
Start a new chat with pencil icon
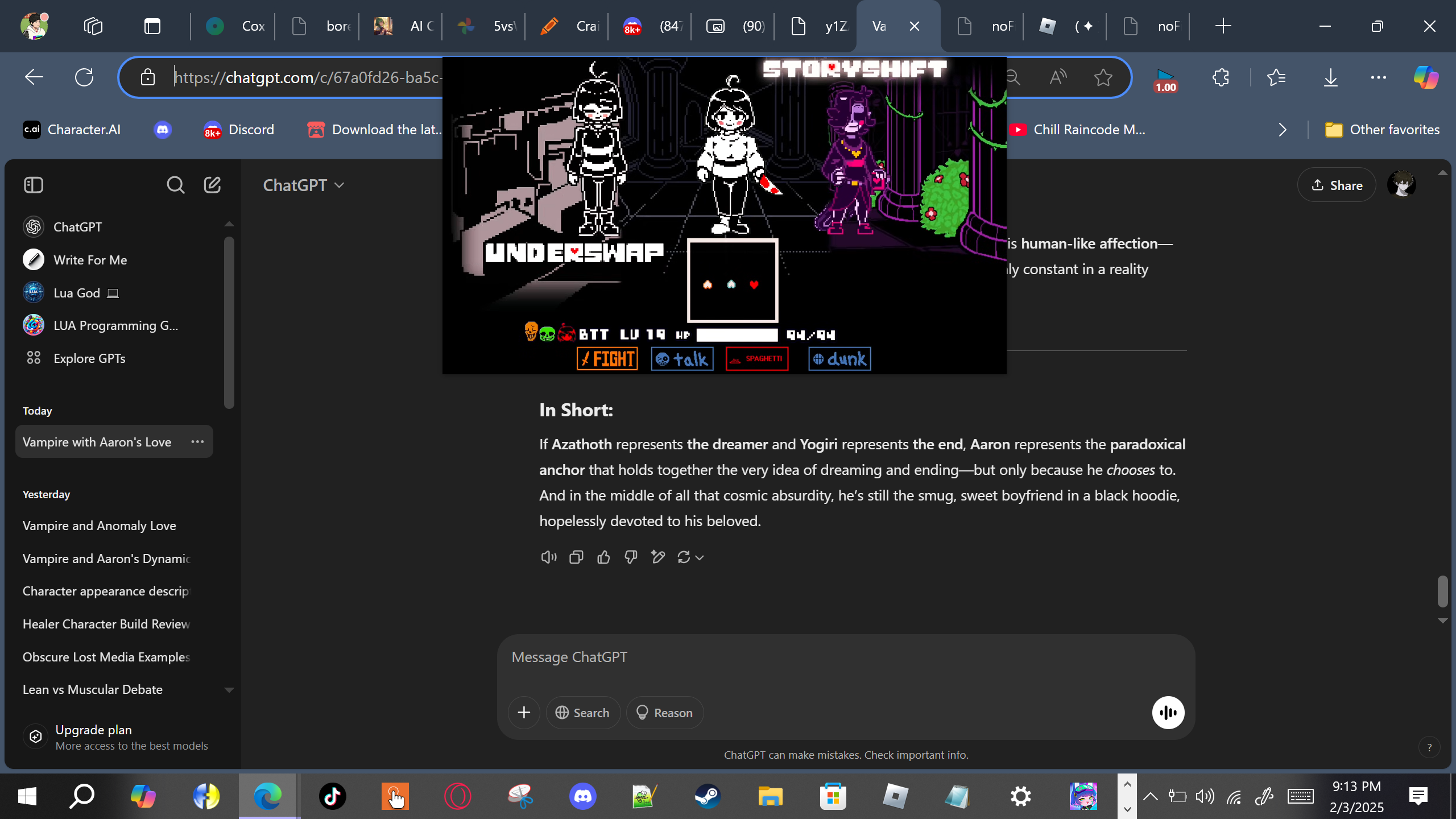coord(212,185)
